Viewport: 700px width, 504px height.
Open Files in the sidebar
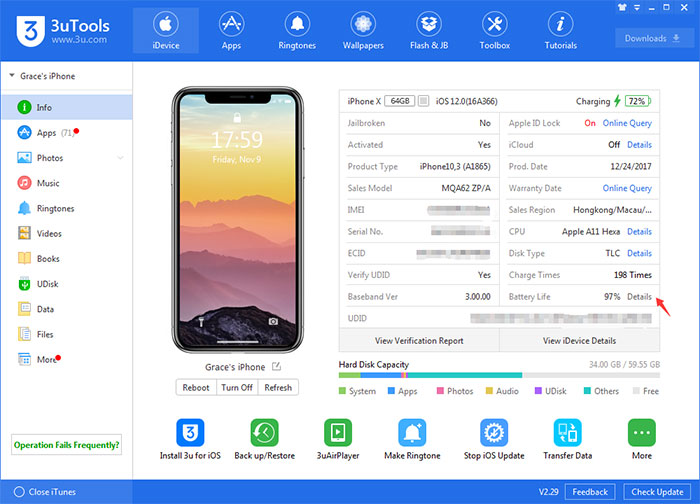coord(67,334)
